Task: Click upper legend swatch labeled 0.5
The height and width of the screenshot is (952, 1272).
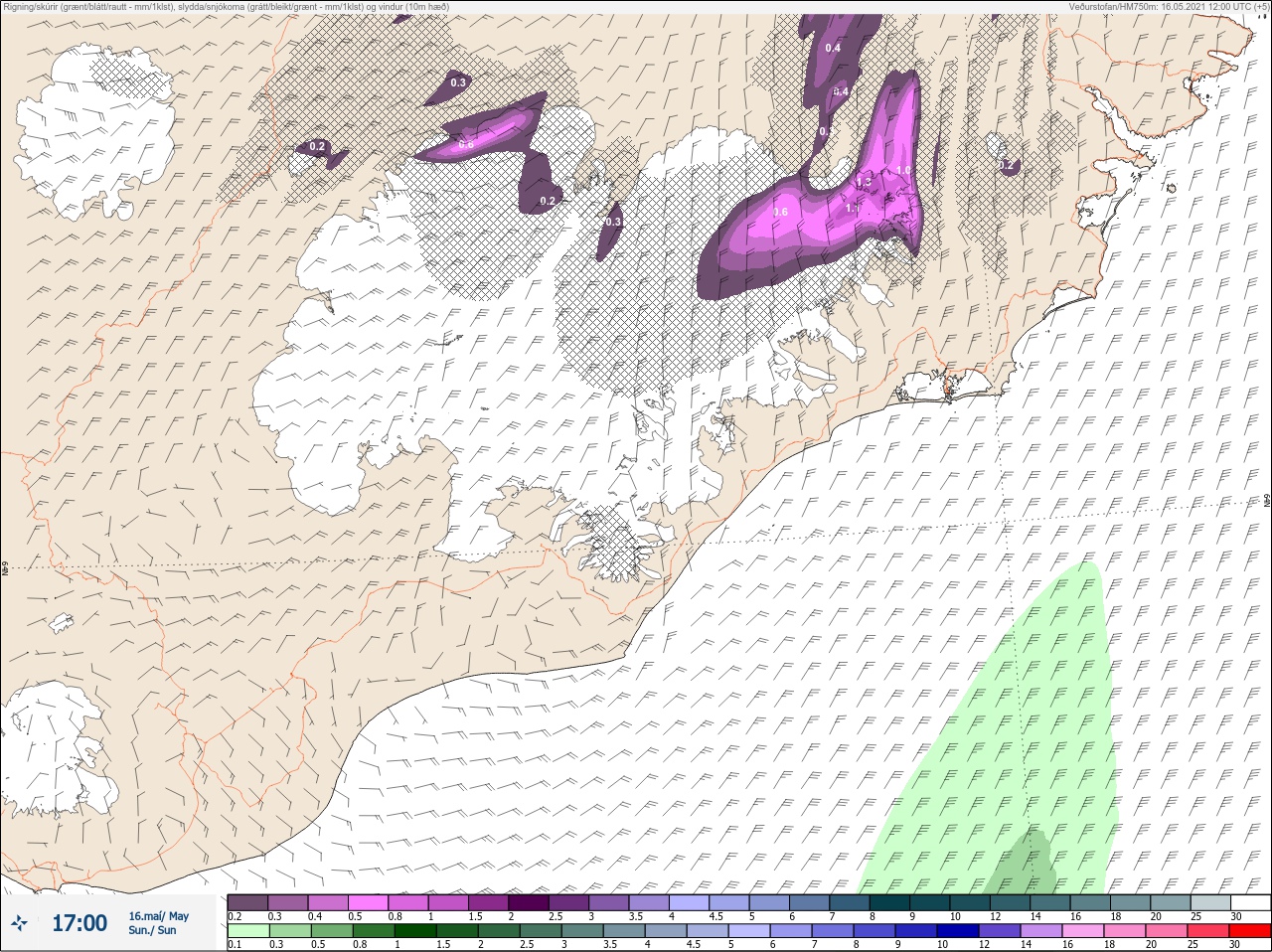Action: (x=368, y=902)
